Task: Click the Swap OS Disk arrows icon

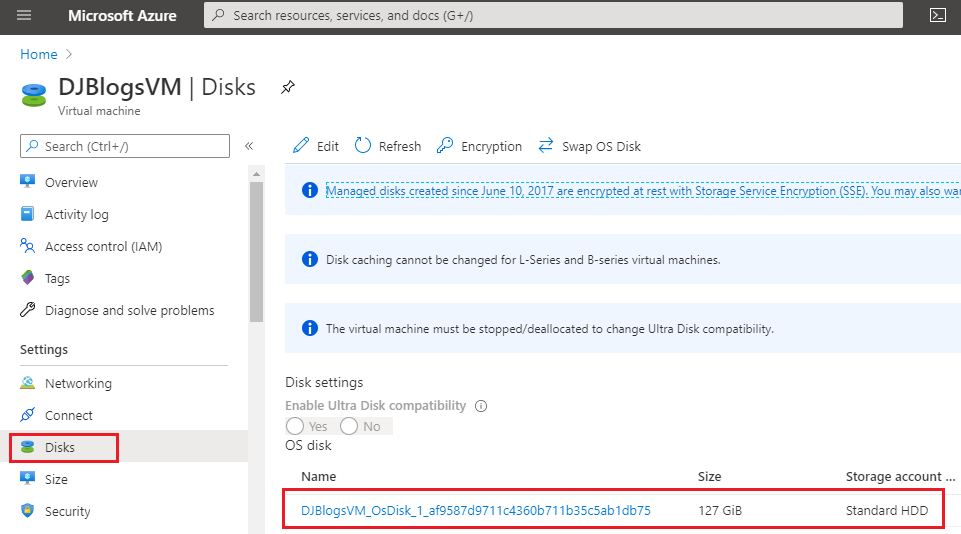Action: click(x=545, y=145)
